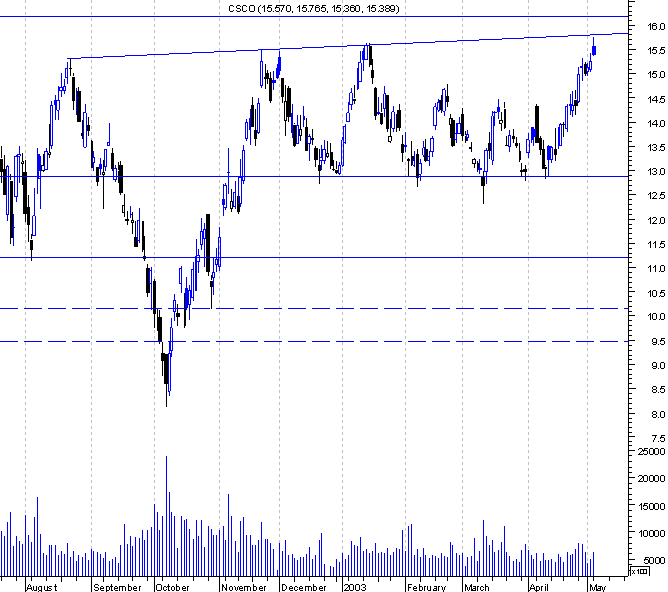Select the March label on time axis

477,587
